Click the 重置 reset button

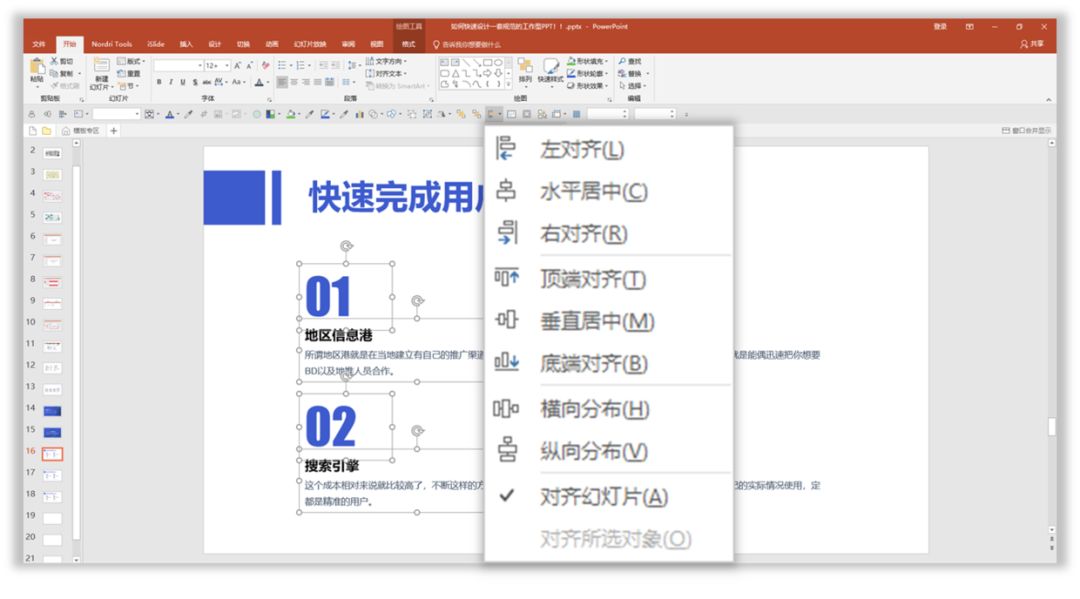click(129, 73)
